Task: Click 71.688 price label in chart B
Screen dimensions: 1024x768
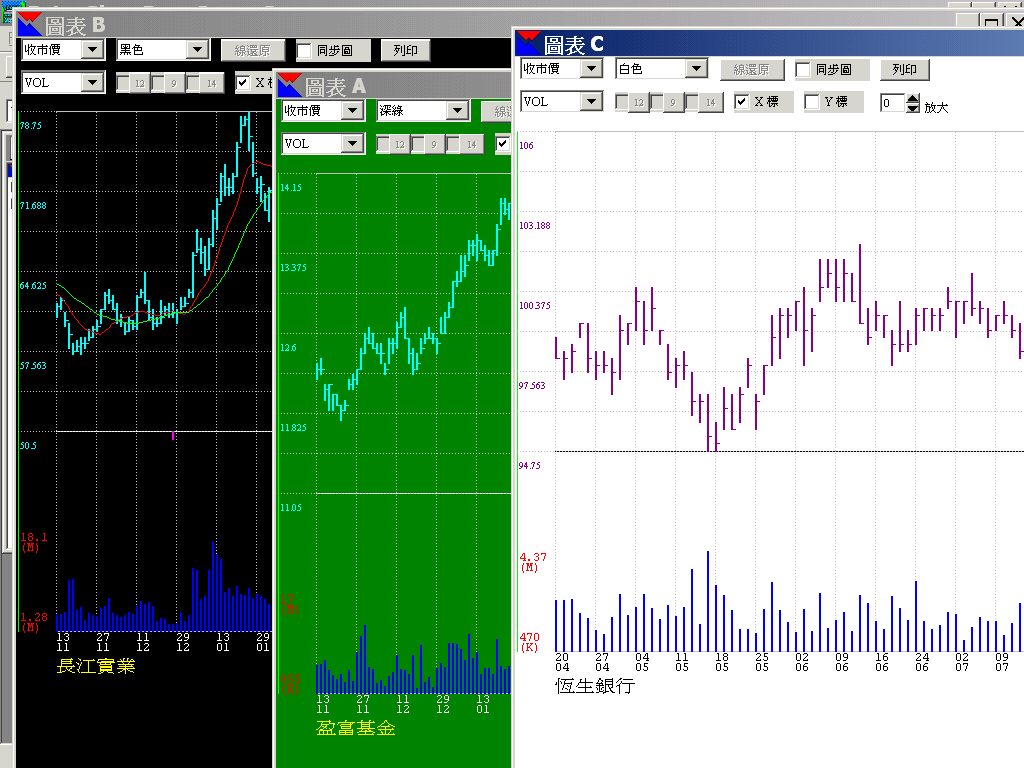Action: pyautogui.click(x=33, y=206)
